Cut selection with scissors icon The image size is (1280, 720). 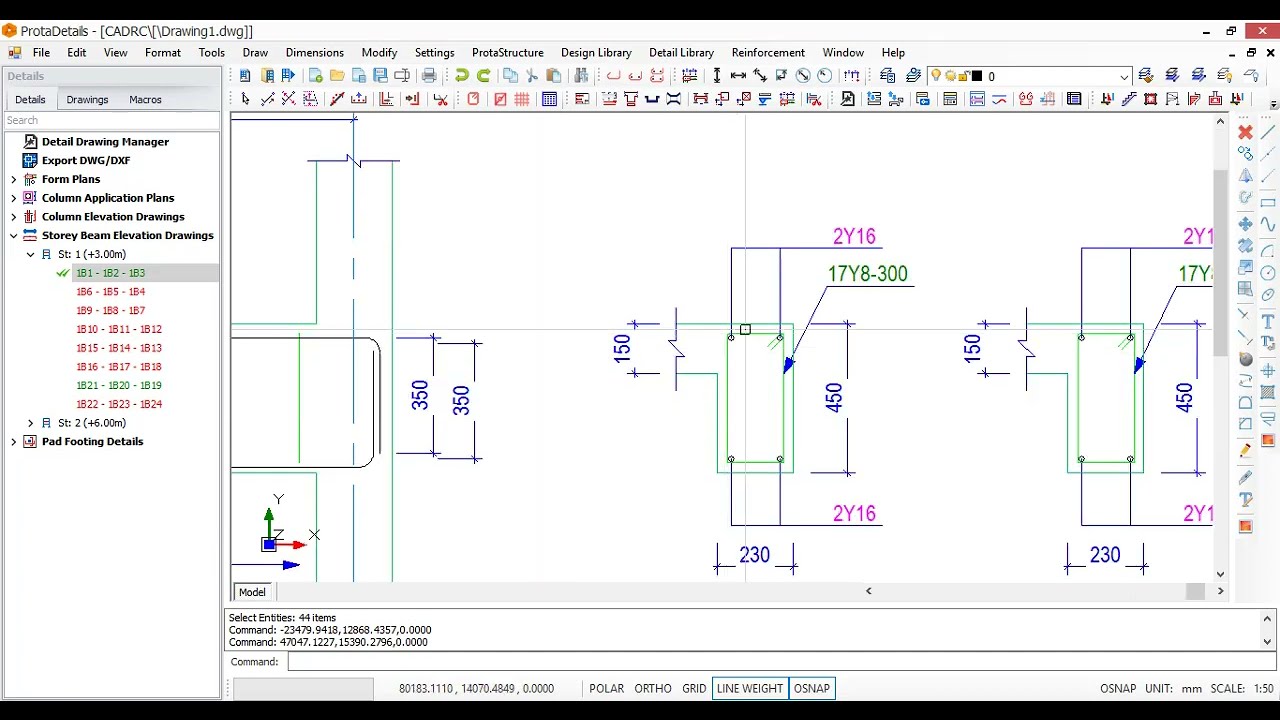point(532,76)
